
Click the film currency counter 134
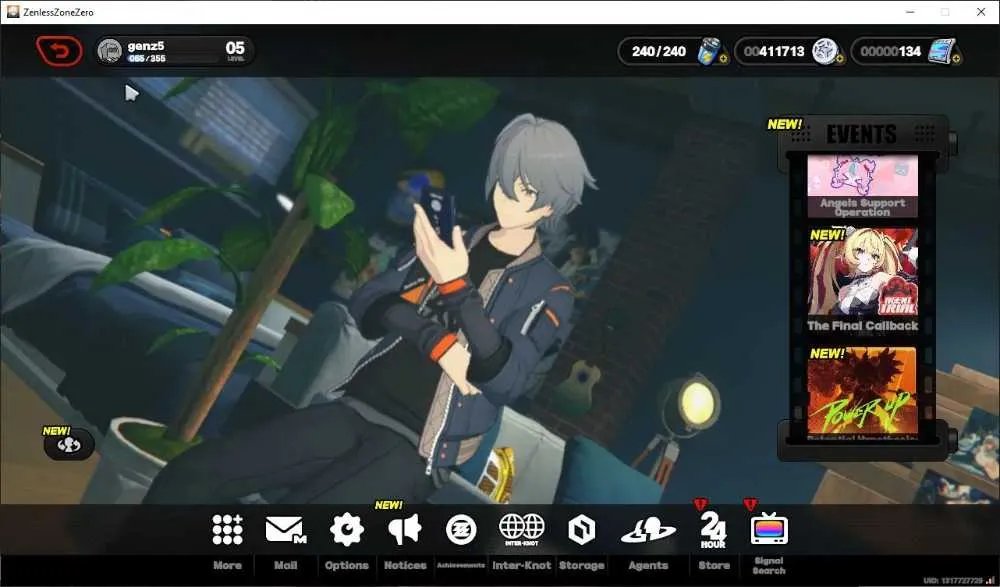(907, 51)
